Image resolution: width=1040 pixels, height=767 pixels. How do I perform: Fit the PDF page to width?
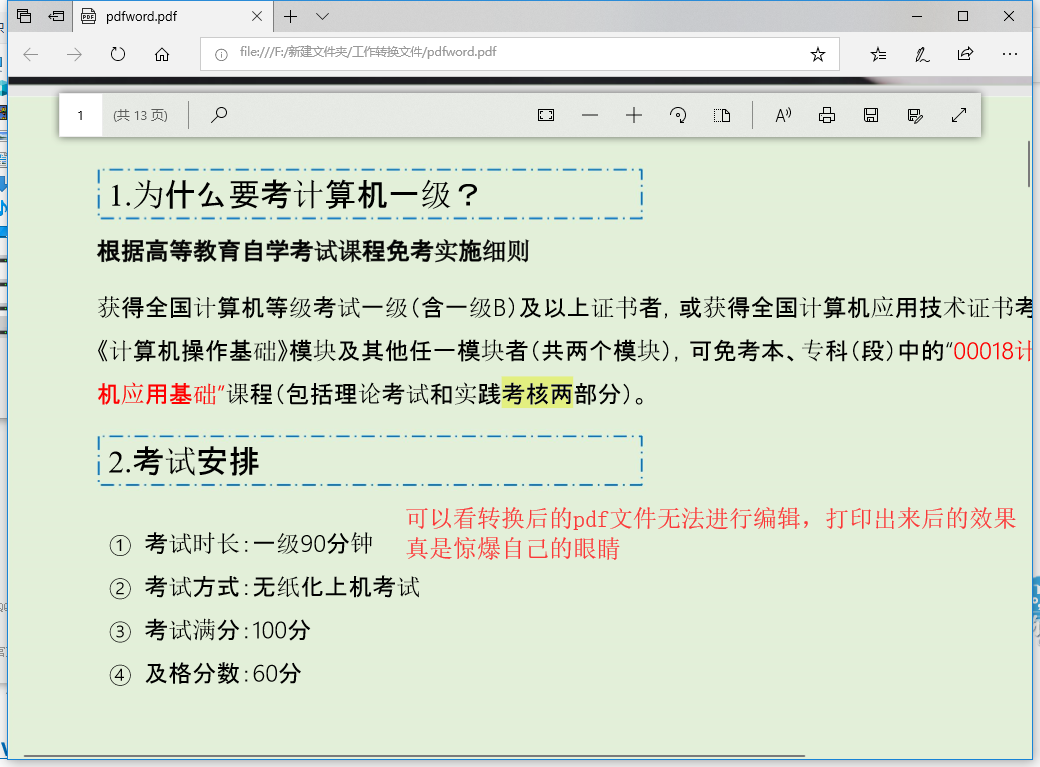tap(546, 115)
